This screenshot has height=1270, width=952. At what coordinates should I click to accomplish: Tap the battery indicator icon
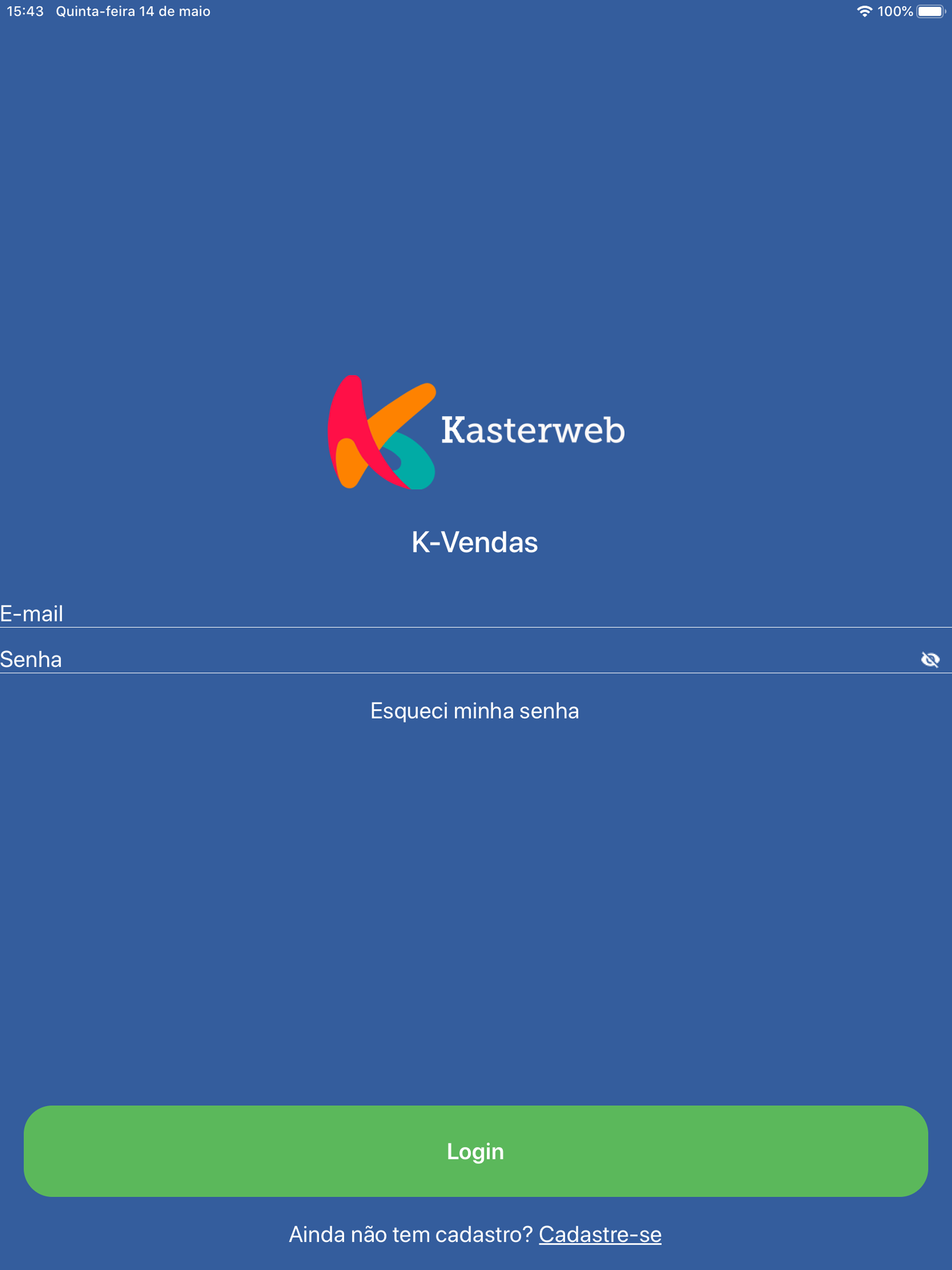[x=931, y=11]
